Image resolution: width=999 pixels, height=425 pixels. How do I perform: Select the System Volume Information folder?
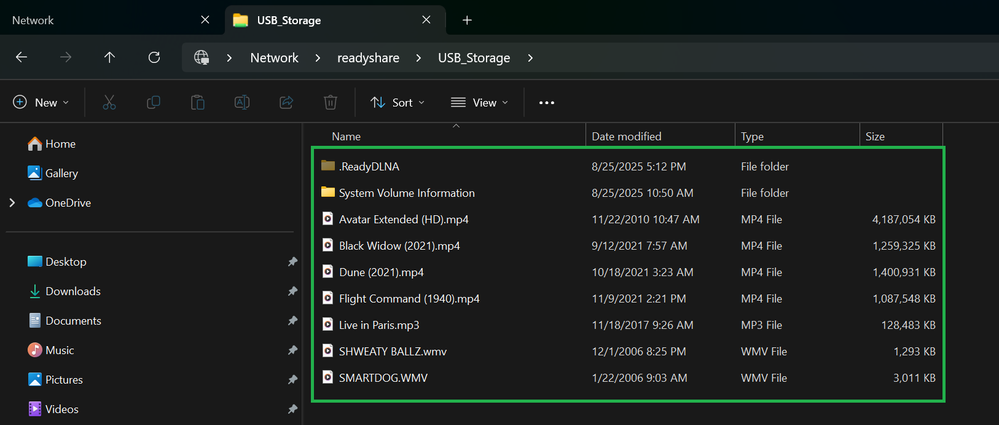(x=628, y=192)
